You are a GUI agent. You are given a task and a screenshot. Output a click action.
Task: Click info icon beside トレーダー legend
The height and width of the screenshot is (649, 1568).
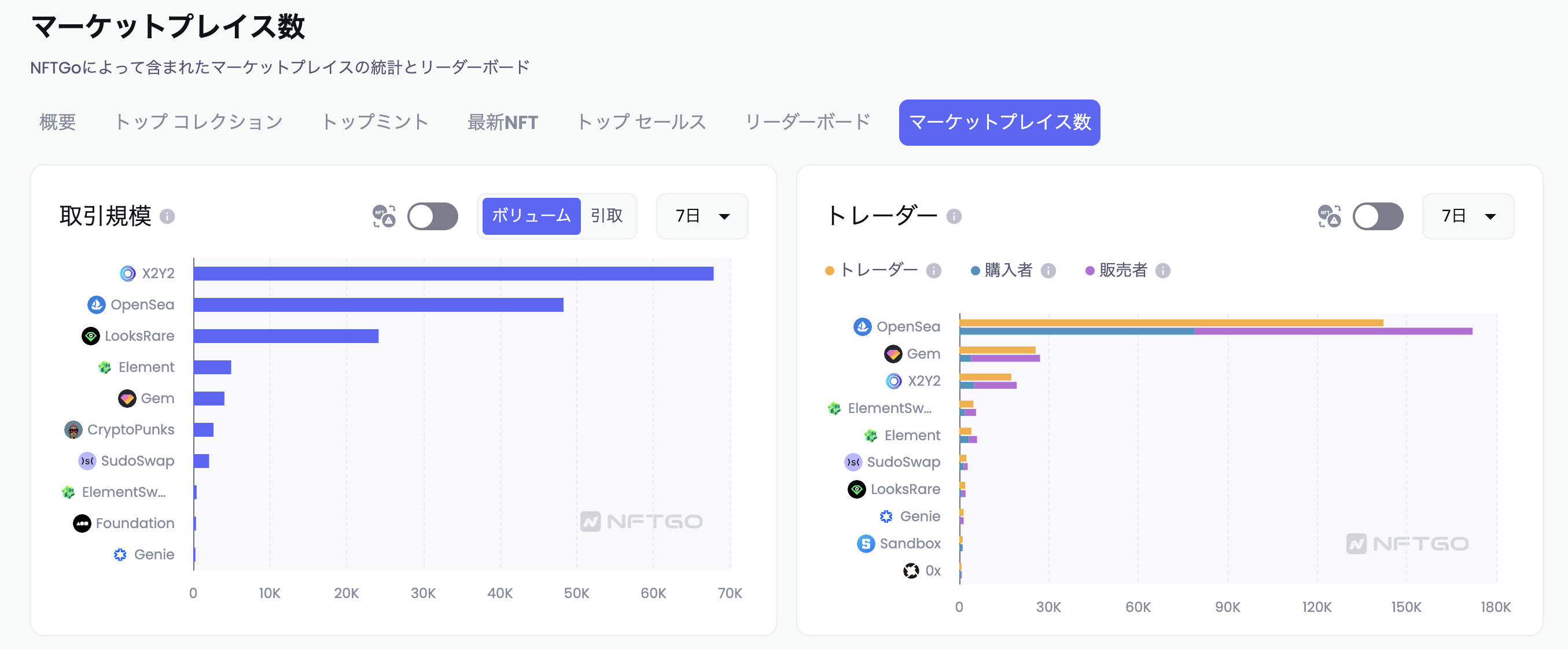pyautogui.click(x=933, y=271)
